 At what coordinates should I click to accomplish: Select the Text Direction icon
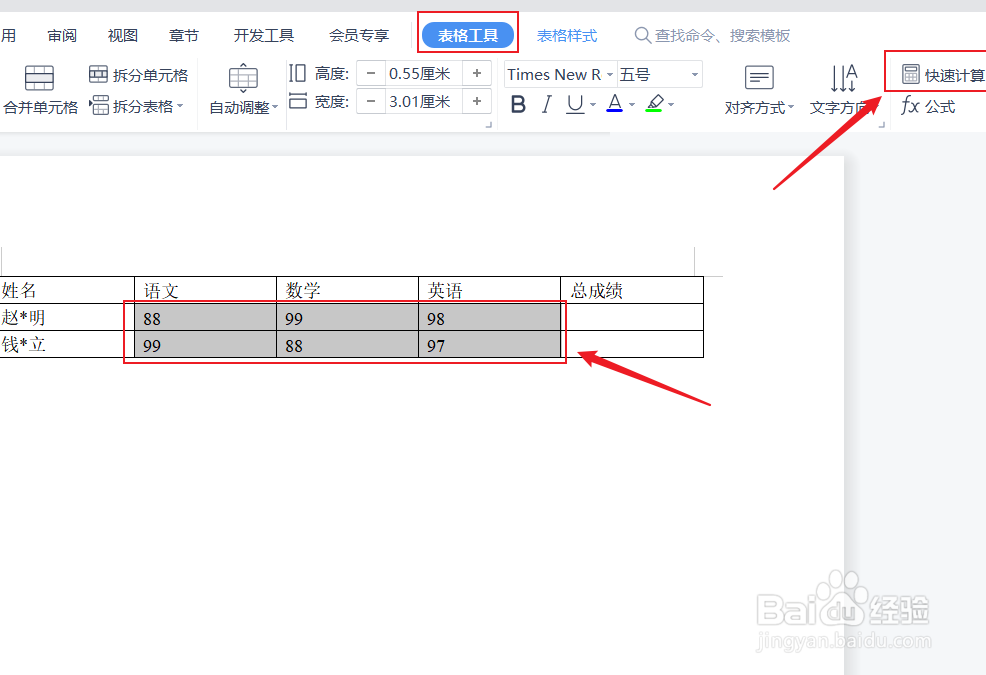point(845,78)
